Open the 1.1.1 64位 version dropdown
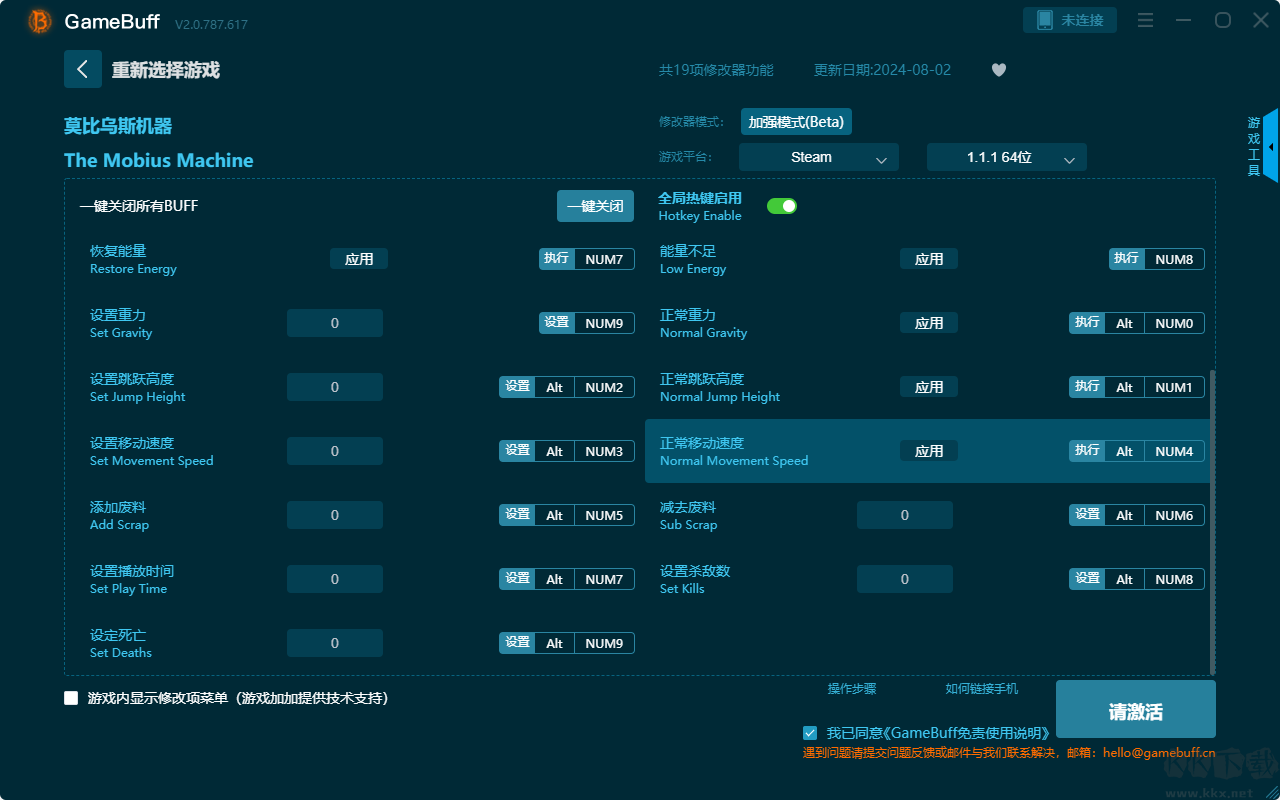This screenshot has height=800, width=1280. click(1007, 157)
